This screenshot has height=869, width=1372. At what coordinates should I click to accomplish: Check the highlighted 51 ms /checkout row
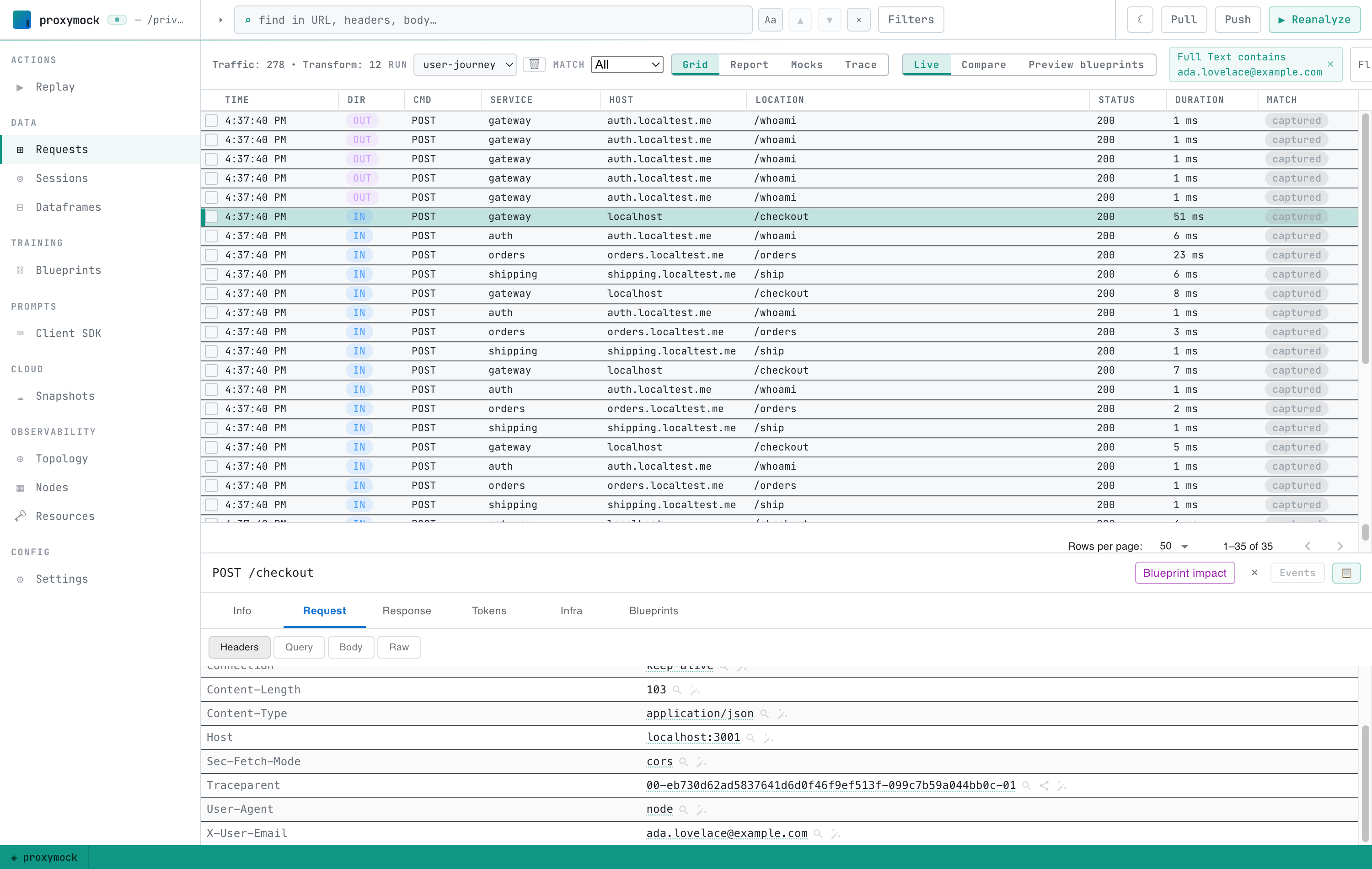211,216
